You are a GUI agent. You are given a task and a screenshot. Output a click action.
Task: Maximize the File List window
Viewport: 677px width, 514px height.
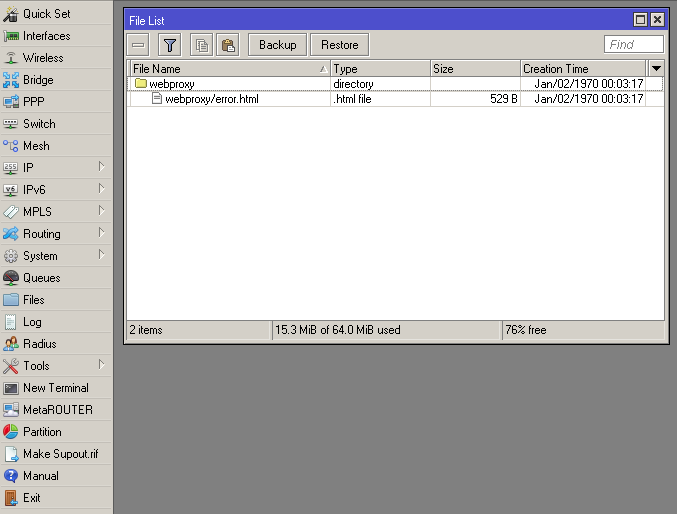point(640,20)
